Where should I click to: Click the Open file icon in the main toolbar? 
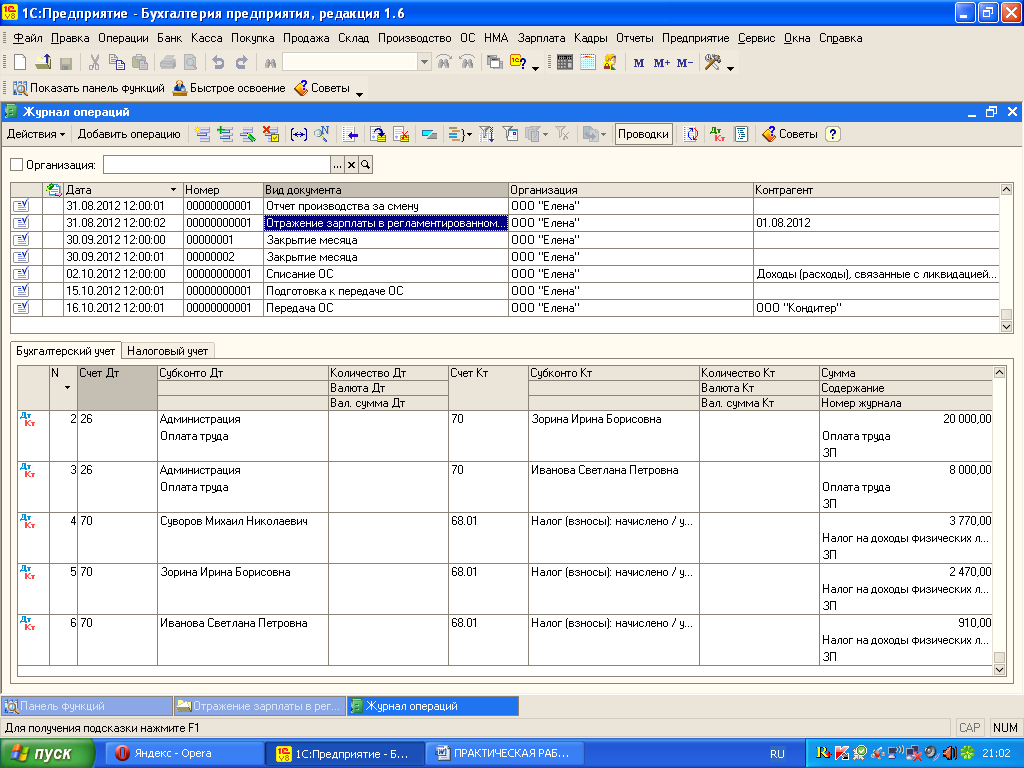pos(43,63)
